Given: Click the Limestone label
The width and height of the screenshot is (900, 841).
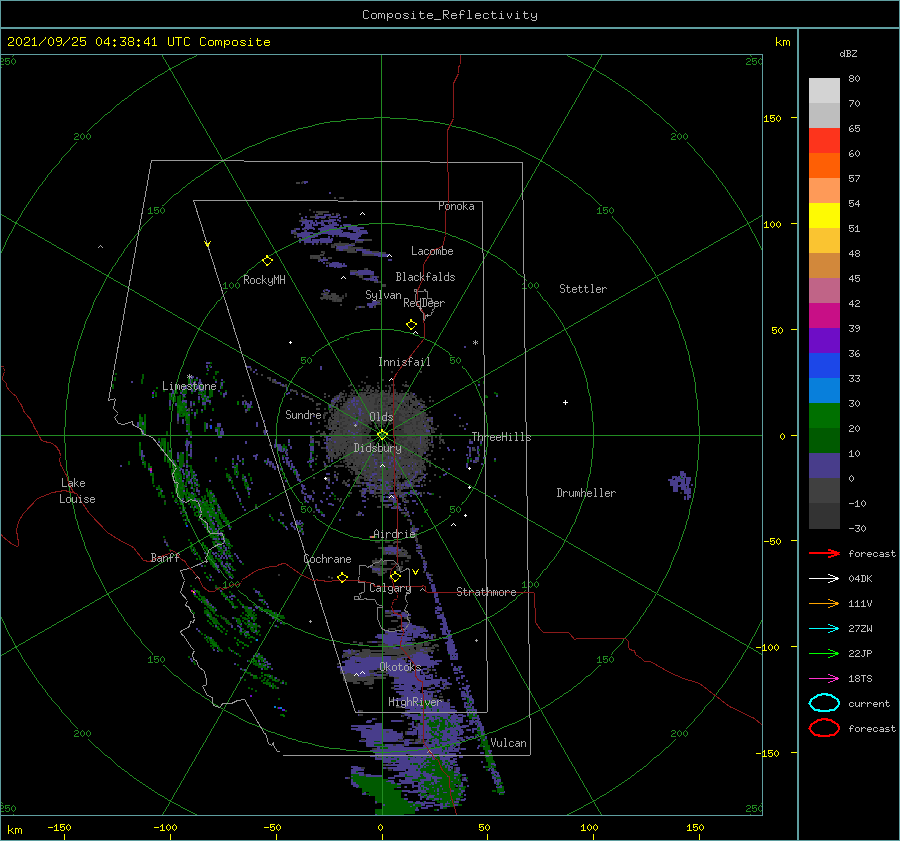Looking at the screenshot, I should (x=189, y=386).
